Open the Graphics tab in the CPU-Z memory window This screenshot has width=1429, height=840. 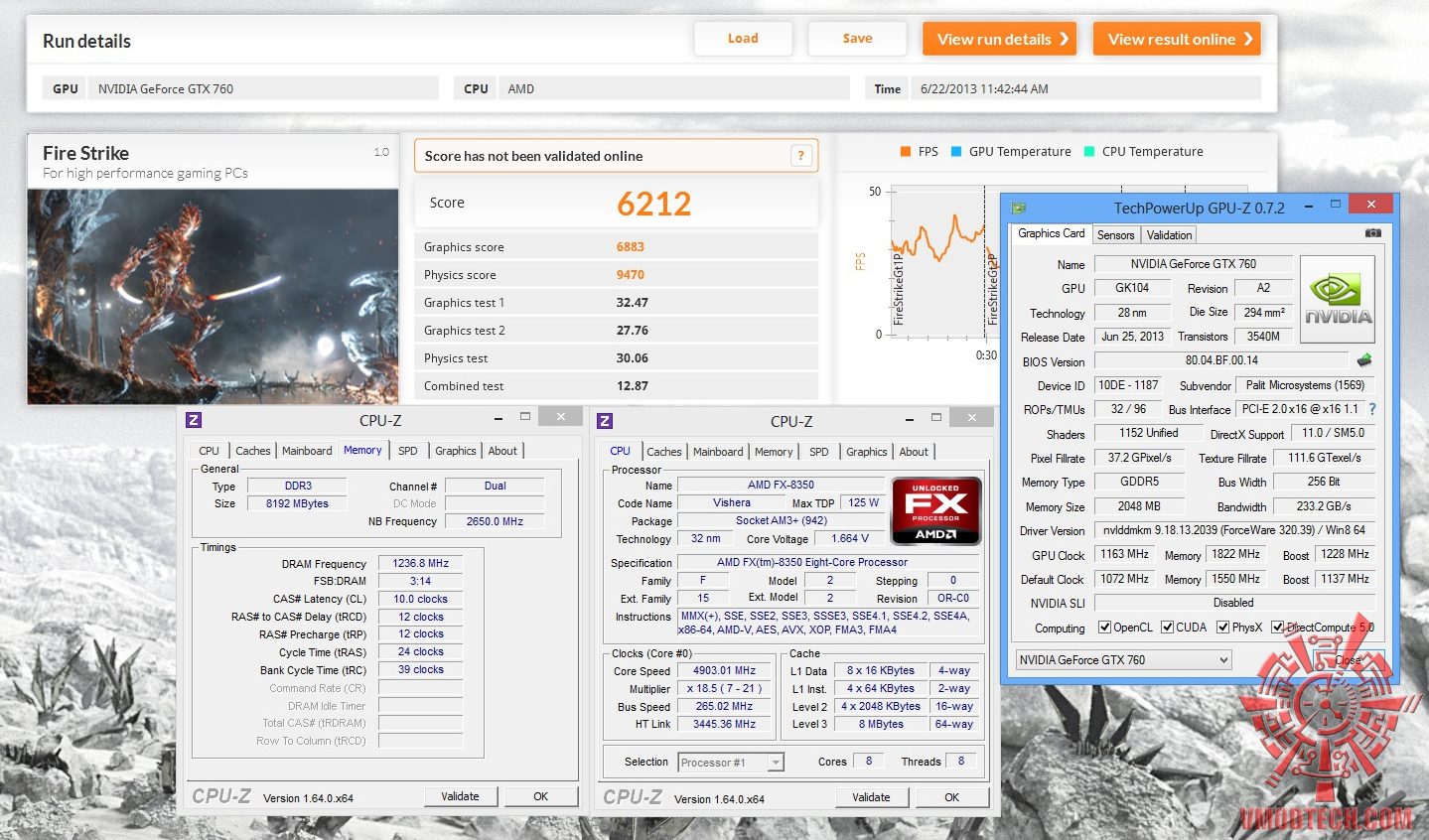pyautogui.click(x=456, y=451)
